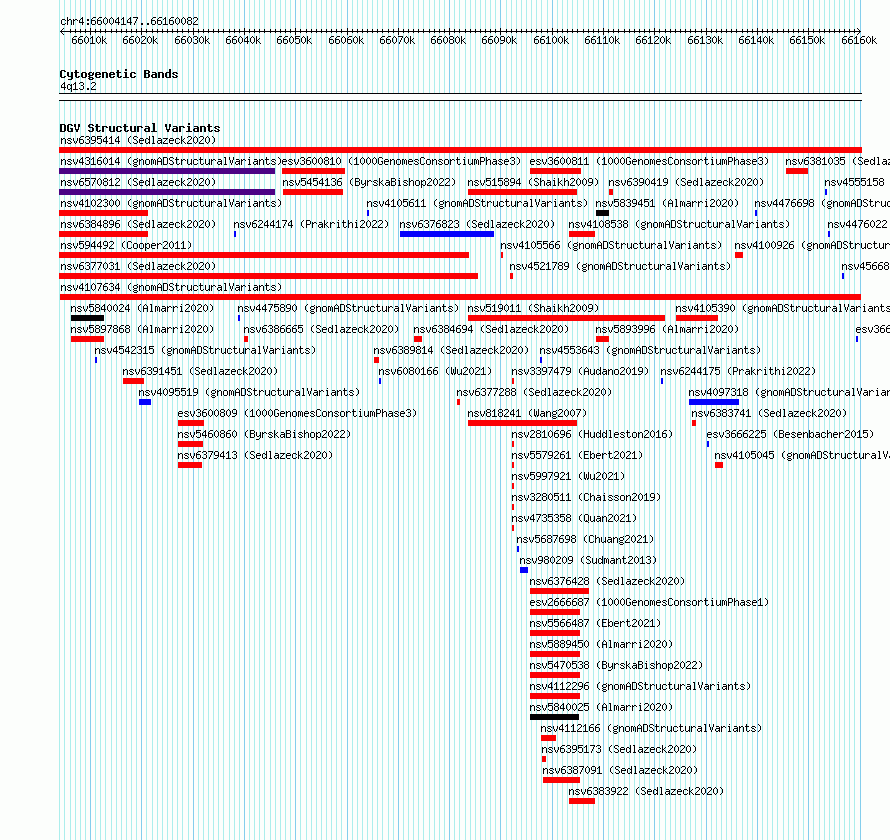Open nsv2810696 (Huddleston2016) variant label

tap(592, 434)
